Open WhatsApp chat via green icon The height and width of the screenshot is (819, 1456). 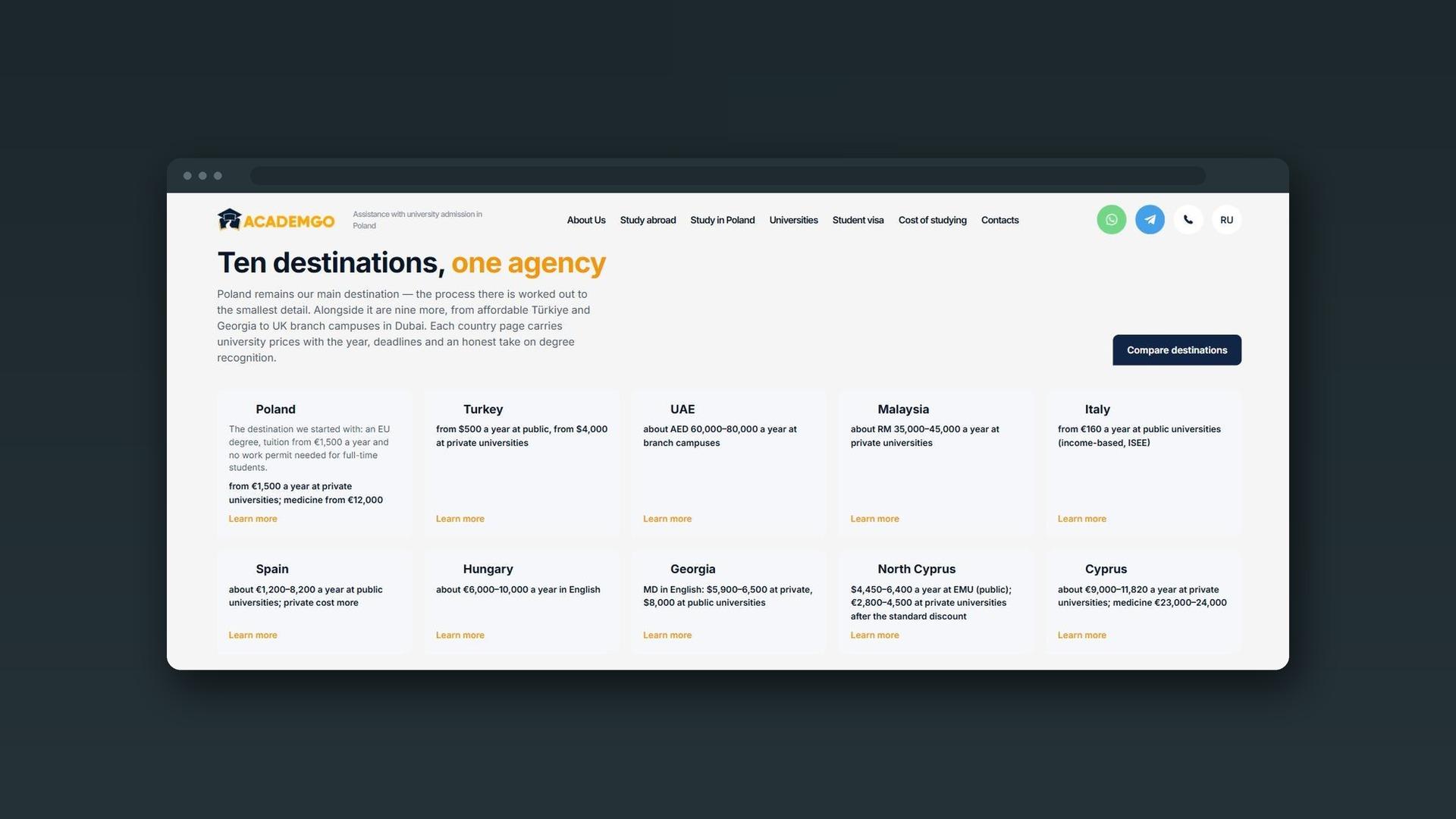pos(1111,220)
